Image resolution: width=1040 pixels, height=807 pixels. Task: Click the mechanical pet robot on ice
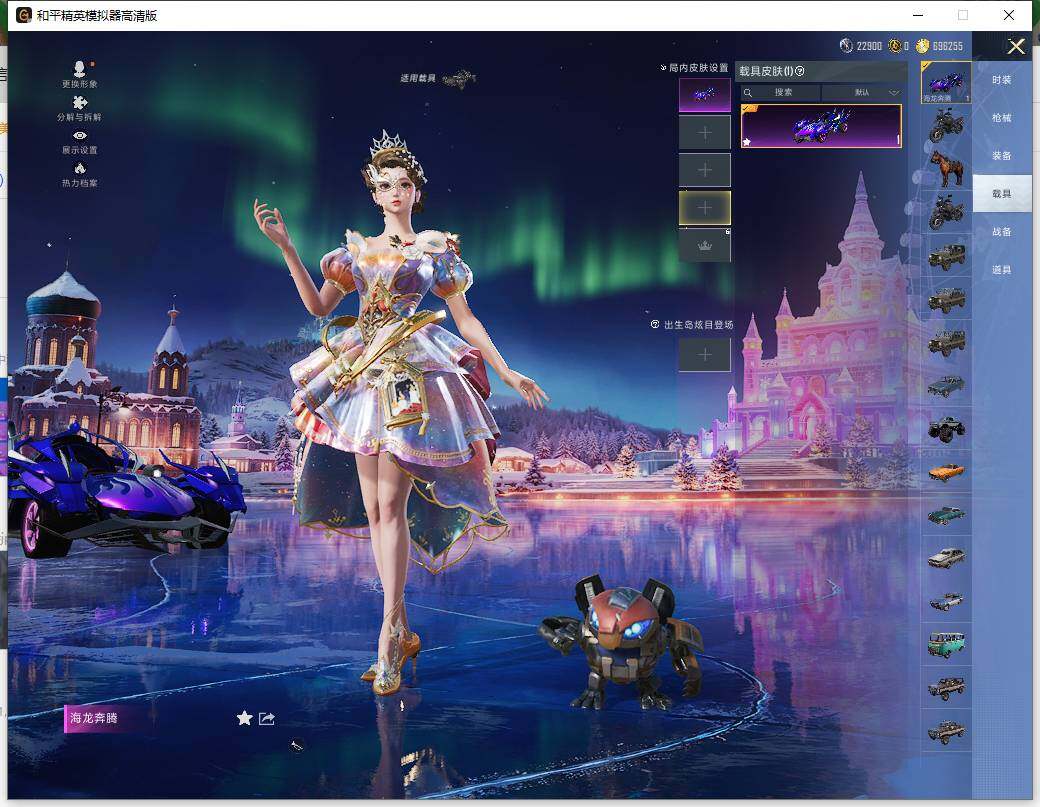(622, 642)
